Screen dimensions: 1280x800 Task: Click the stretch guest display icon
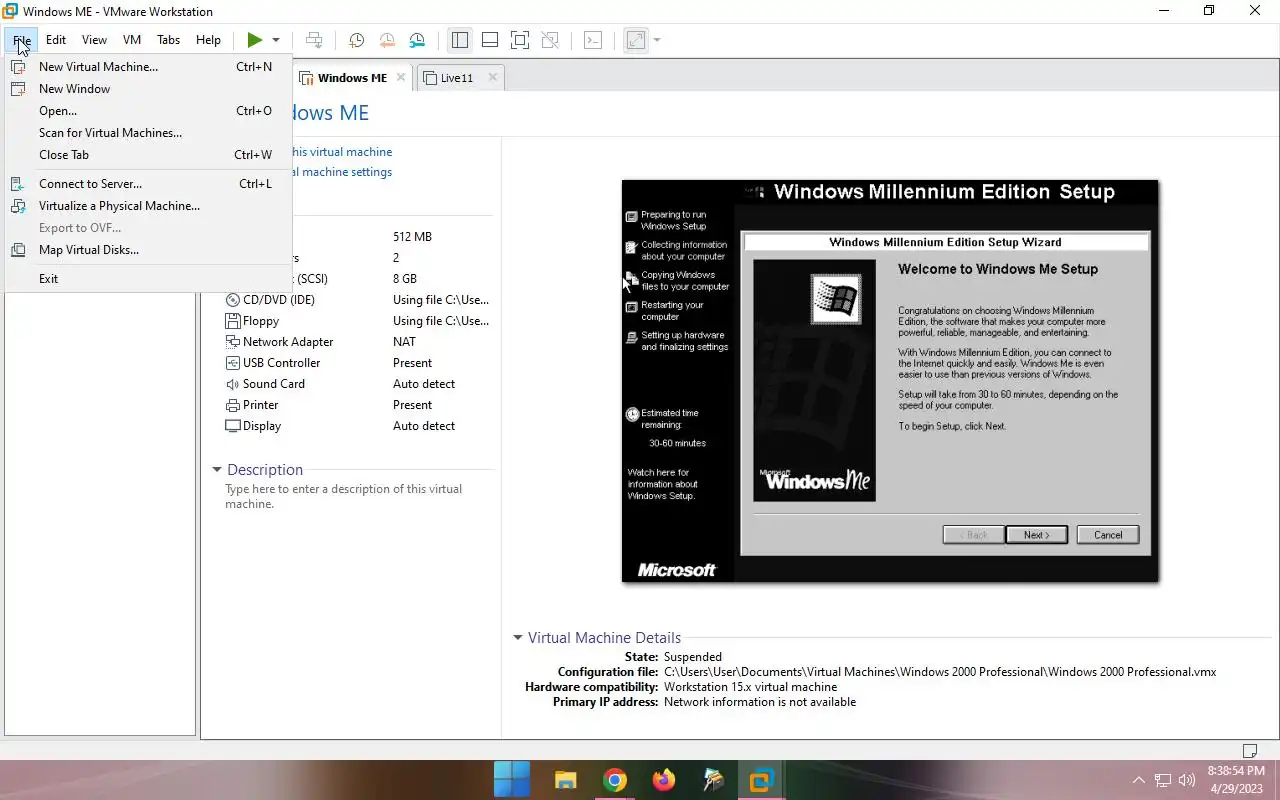(x=636, y=40)
